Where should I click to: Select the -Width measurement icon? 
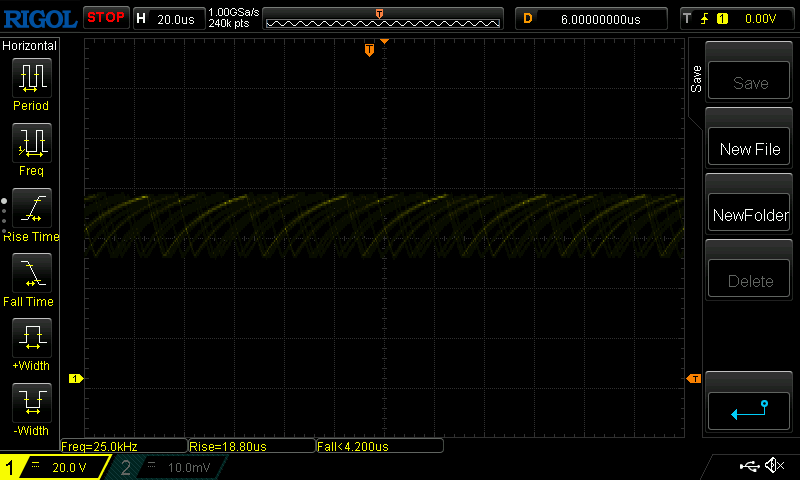(31, 404)
